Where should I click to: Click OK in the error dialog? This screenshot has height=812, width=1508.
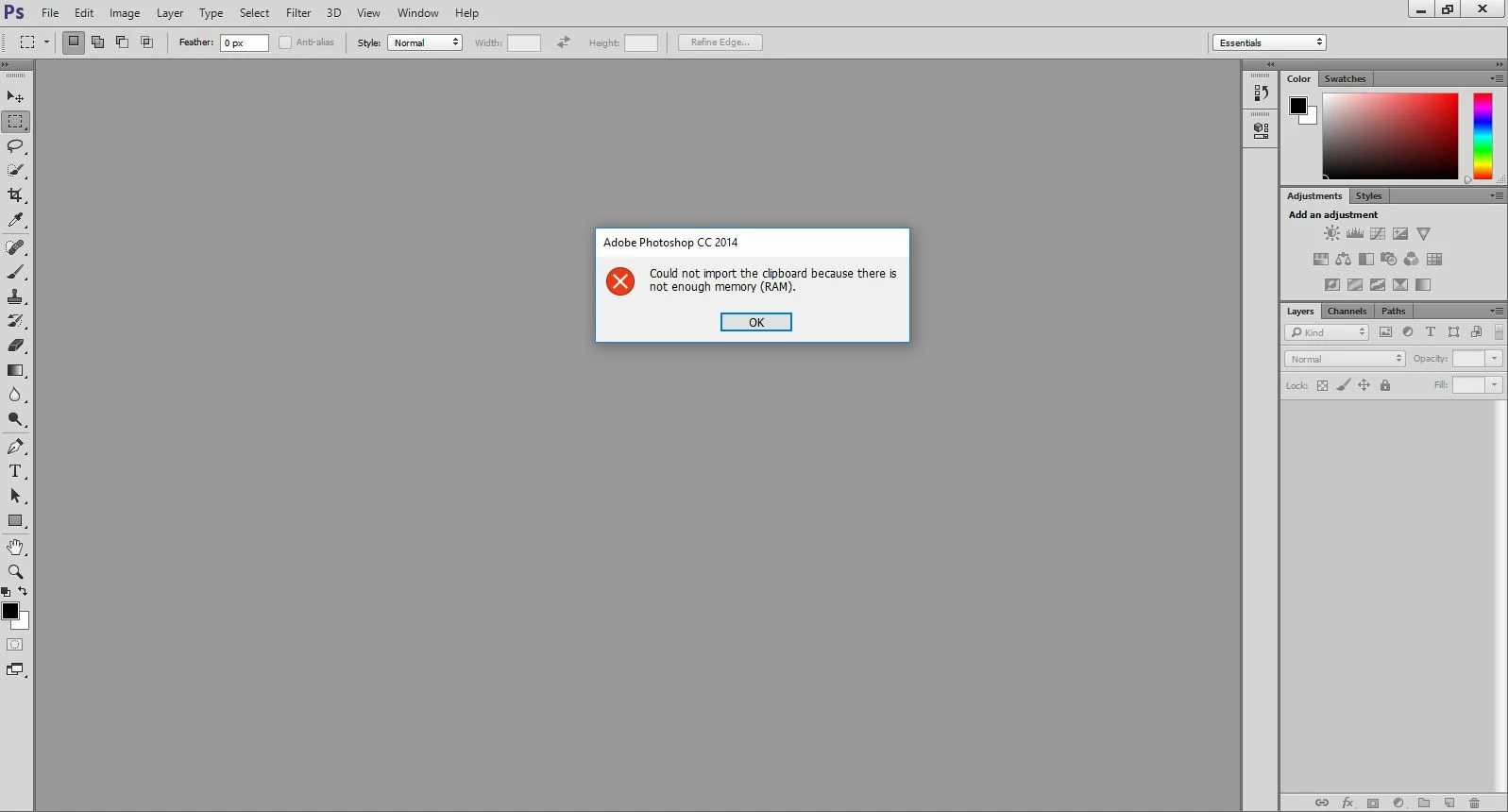coord(756,322)
